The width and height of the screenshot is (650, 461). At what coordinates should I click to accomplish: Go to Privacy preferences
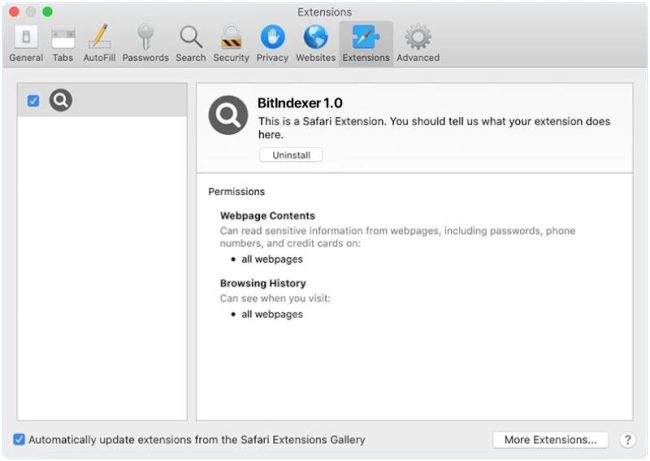click(272, 43)
